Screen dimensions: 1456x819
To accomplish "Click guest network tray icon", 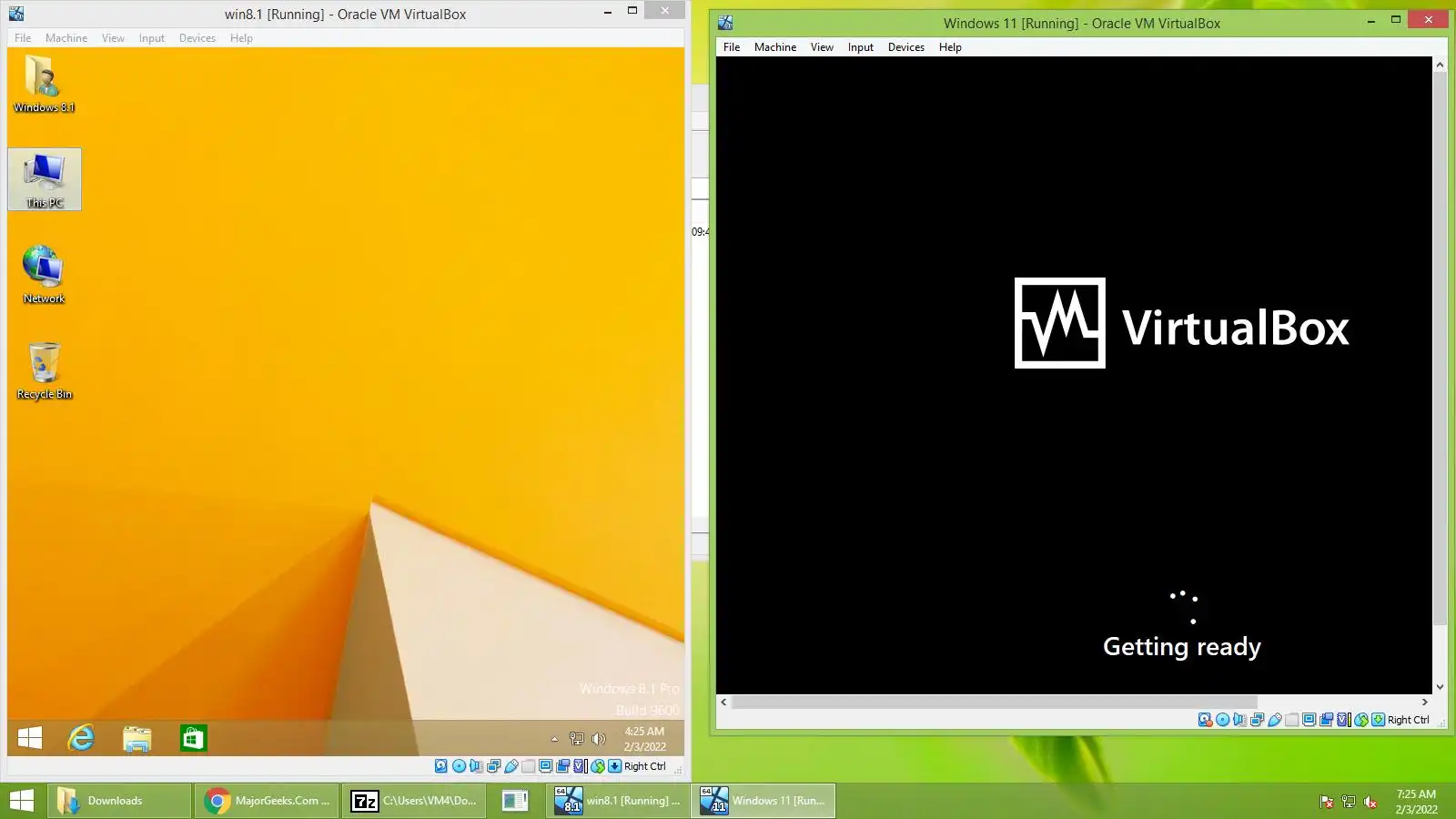I will click(577, 739).
